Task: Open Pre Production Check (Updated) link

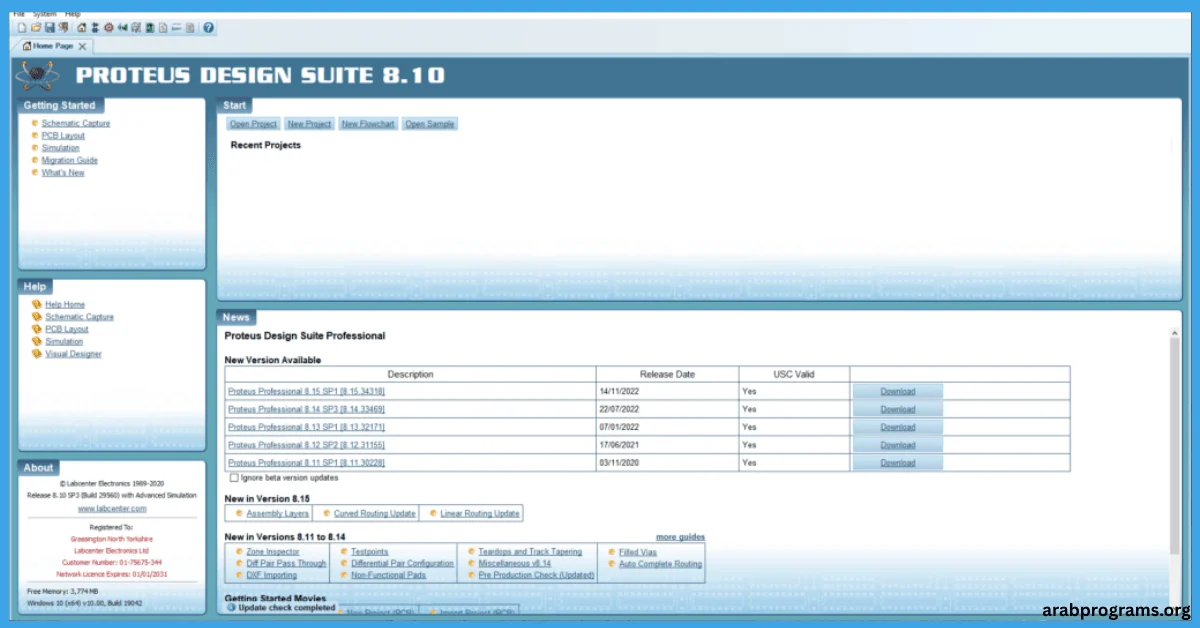Action: pyautogui.click(x=536, y=575)
